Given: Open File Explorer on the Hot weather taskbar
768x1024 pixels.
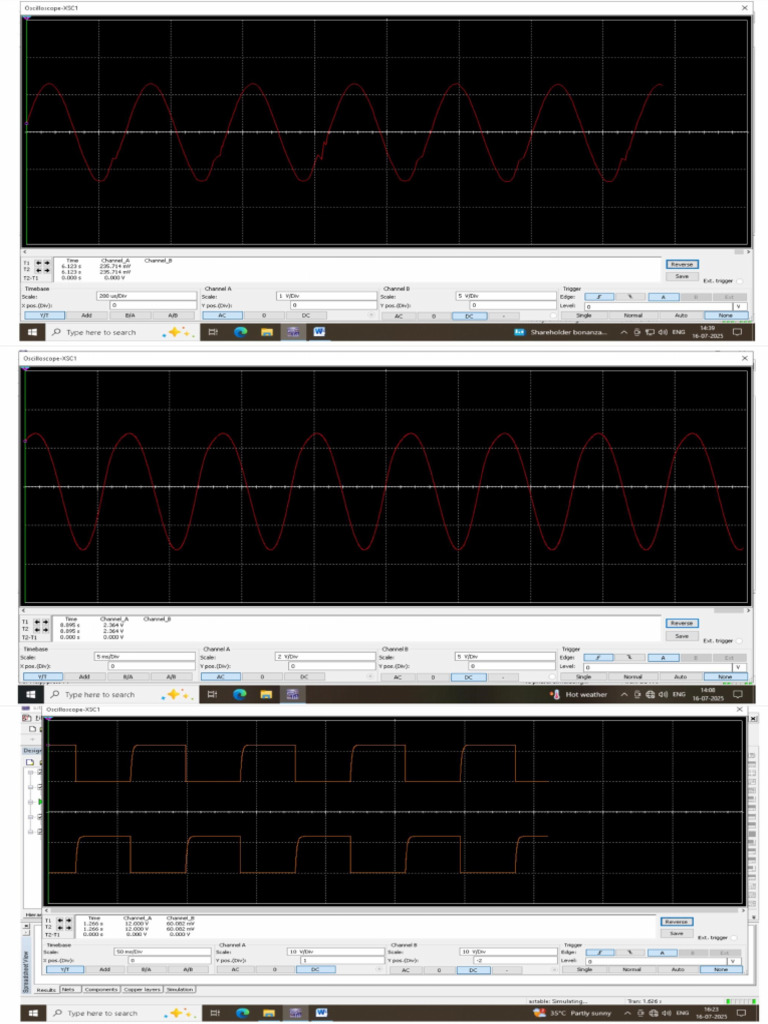Looking at the screenshot, I should pyautogui.click(x=266, y=694).
